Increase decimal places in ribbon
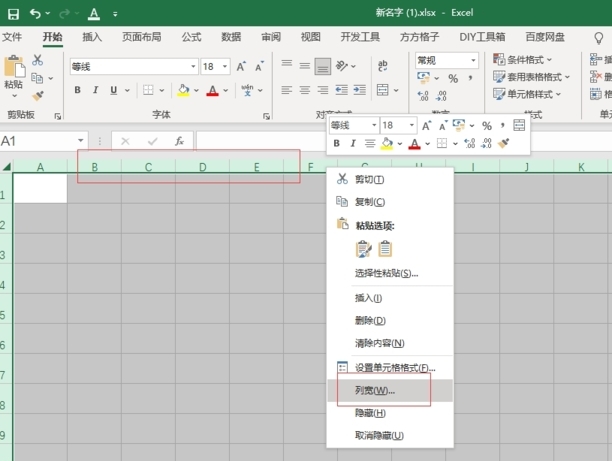The image size is (612, 461). click(x=423, y=96)
